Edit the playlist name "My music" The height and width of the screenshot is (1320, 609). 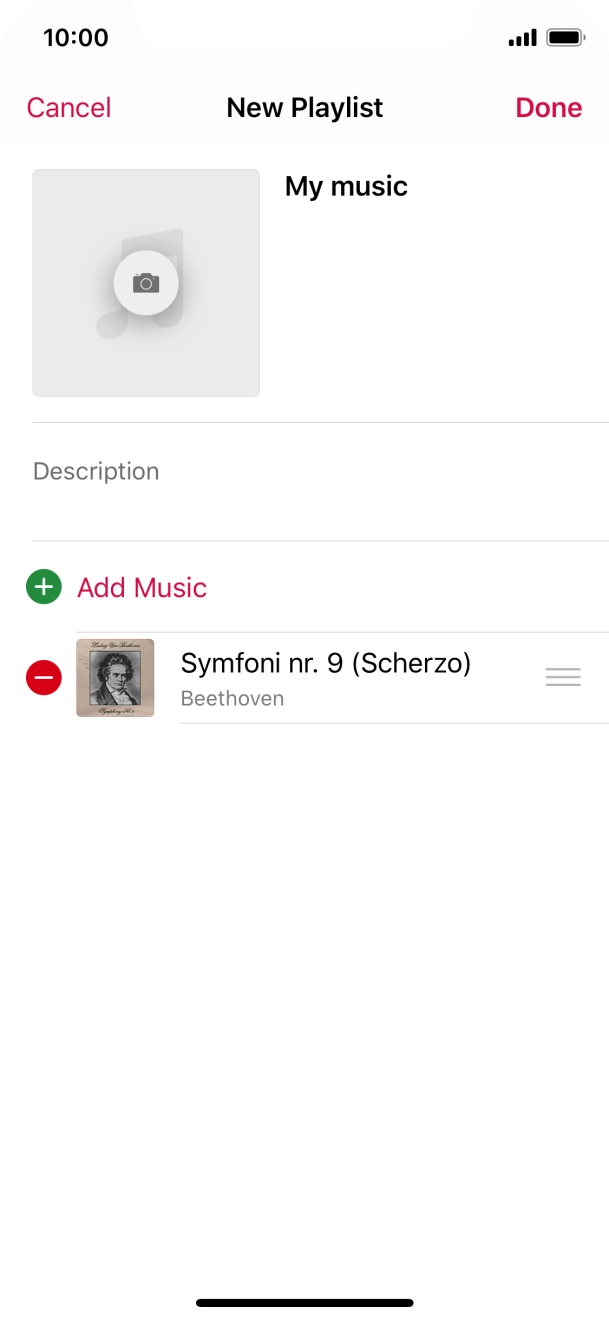click(x=346, y=187)
